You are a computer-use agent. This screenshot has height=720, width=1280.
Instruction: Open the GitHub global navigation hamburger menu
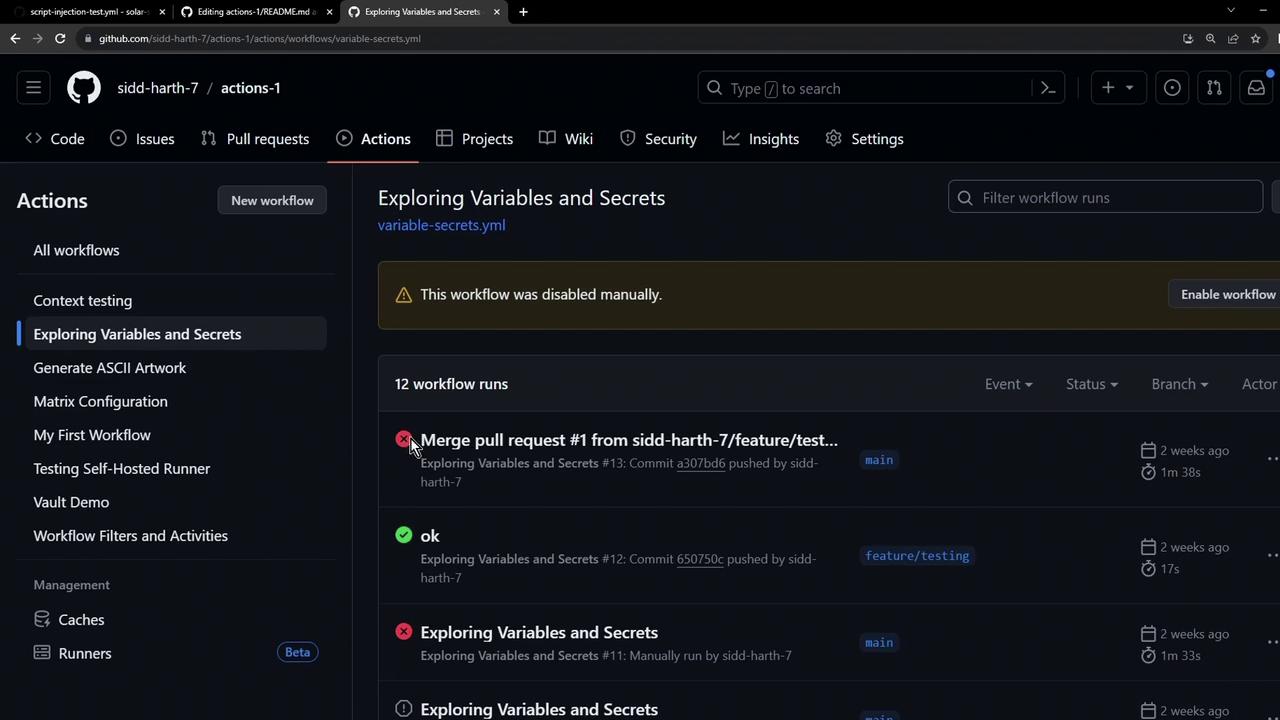[33, 88]
